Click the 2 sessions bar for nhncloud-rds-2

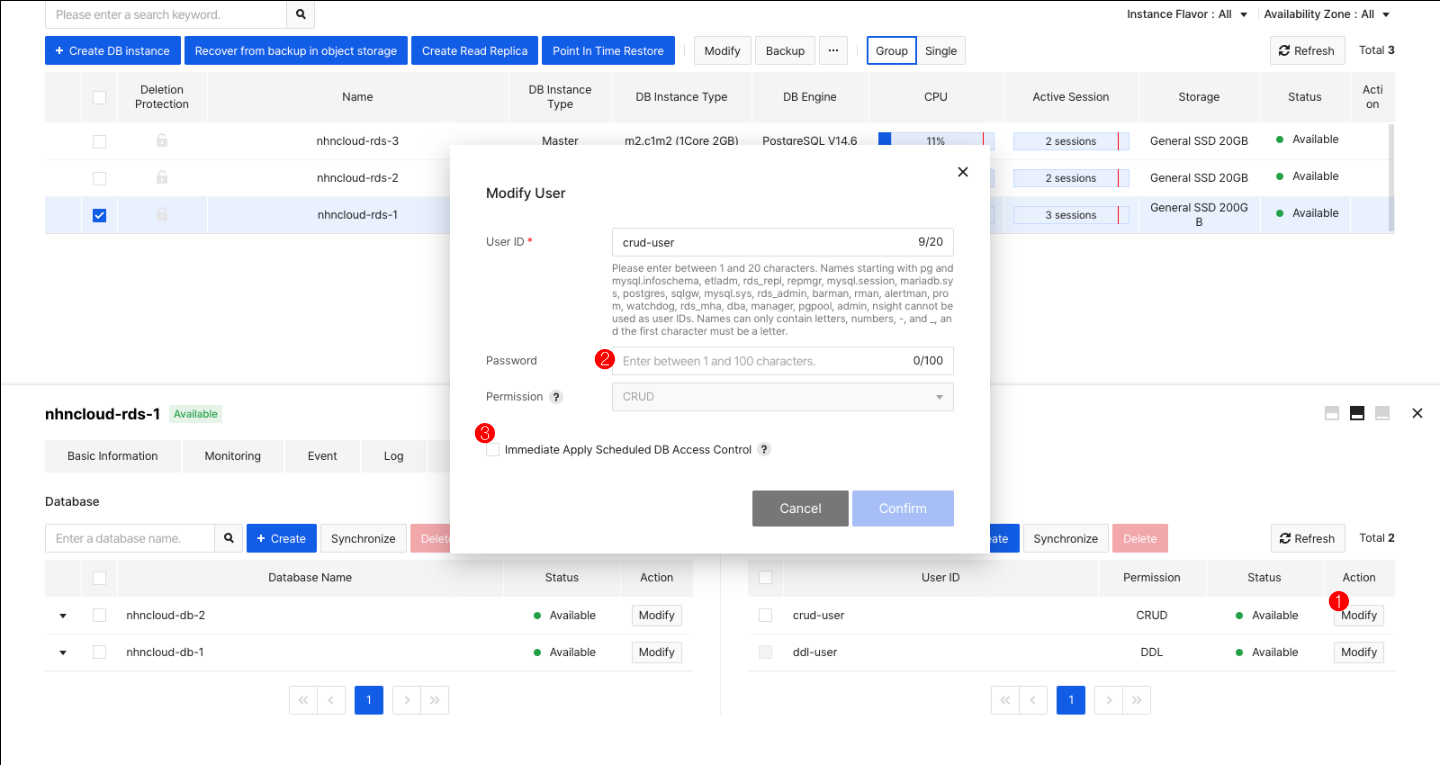(x=1071, y=178)
